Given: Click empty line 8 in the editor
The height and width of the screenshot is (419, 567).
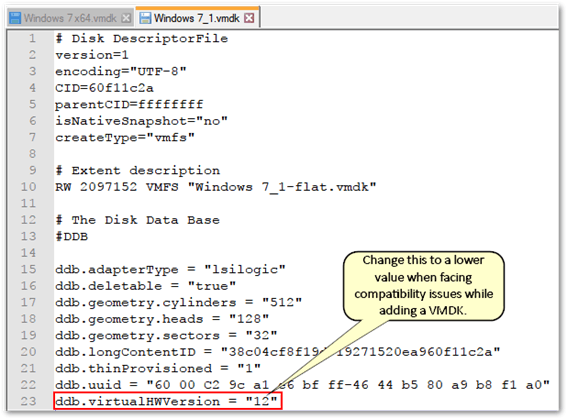Looking at the screenshot, I should click(x=306, y=154).
